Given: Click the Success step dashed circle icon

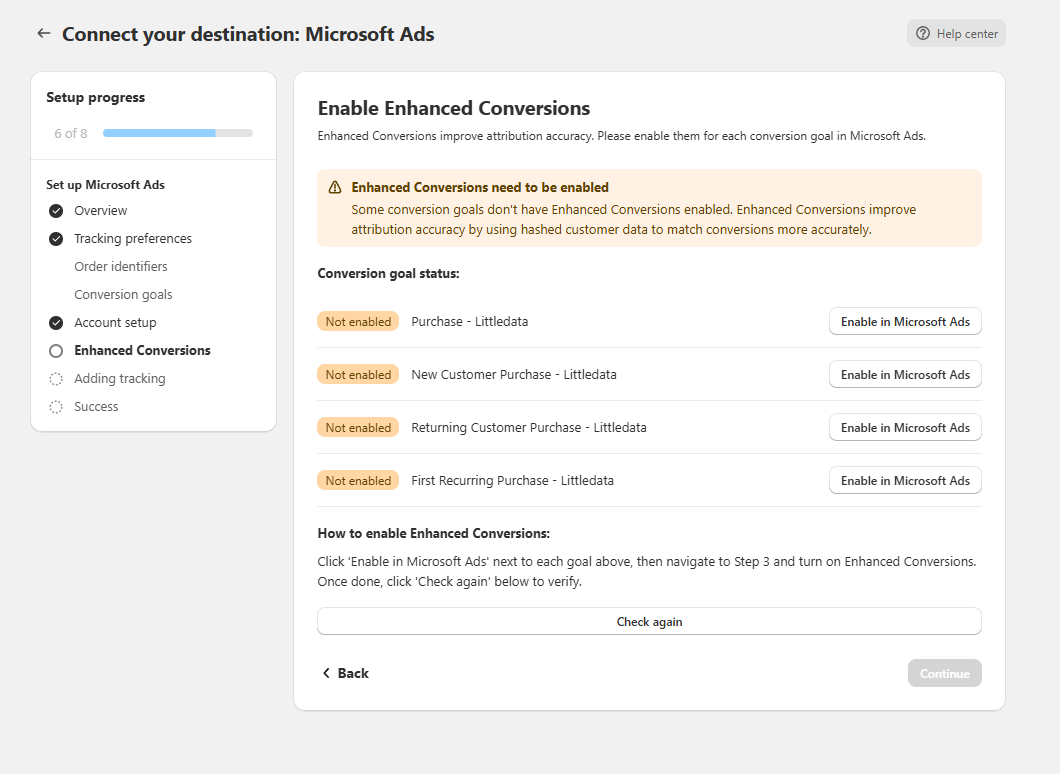Looking at the screenshot, I should 56,407.
